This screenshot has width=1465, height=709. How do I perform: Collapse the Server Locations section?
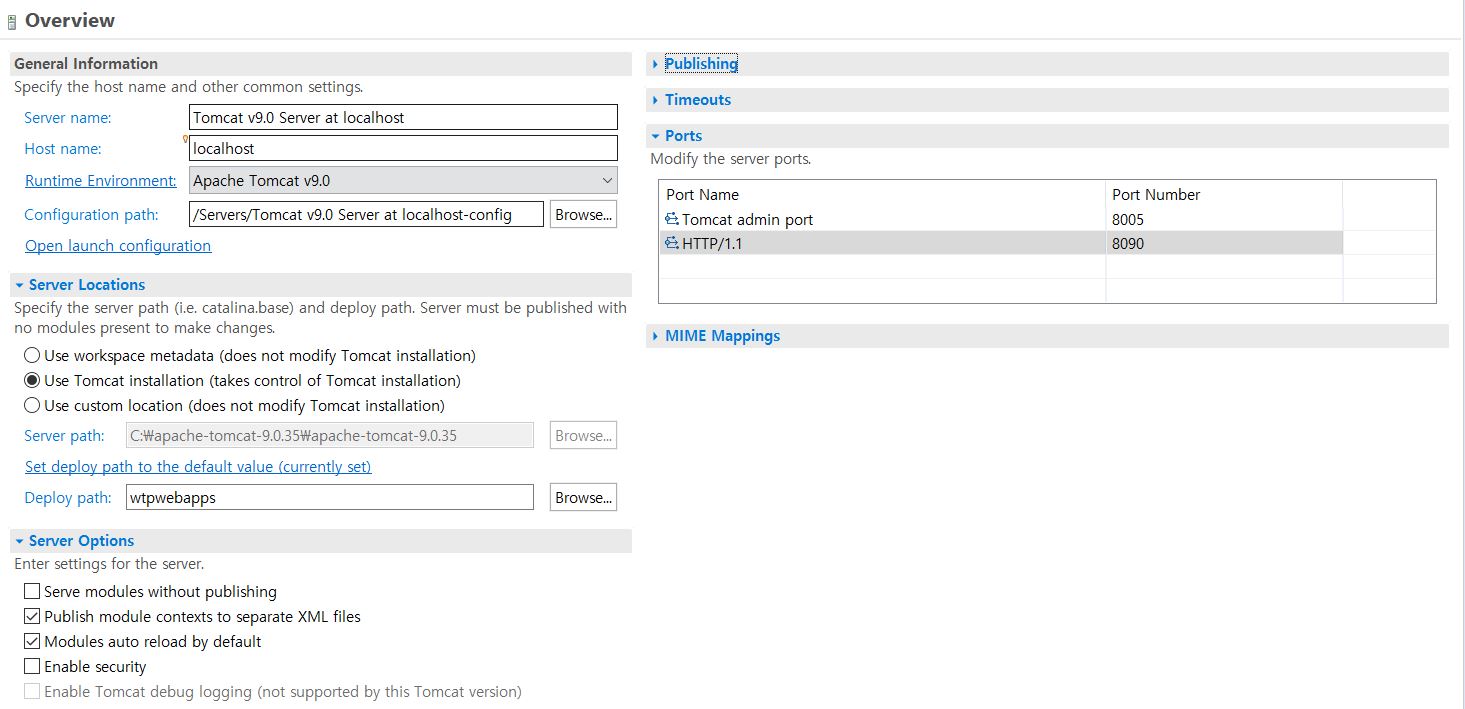point(19,285)
